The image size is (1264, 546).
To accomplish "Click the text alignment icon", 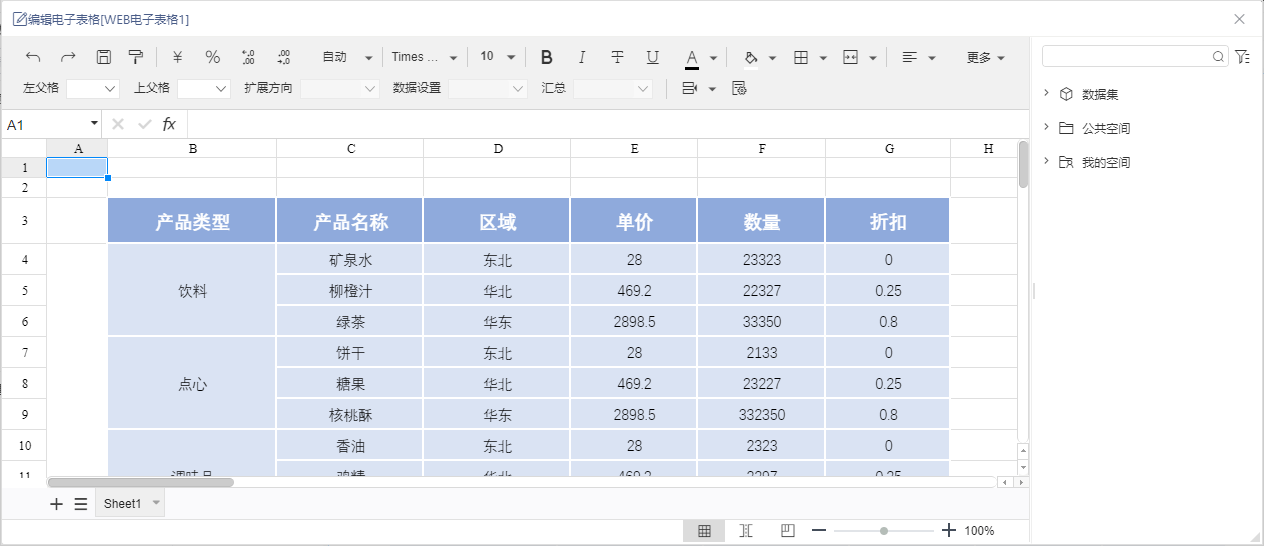I will coord(909,57).
